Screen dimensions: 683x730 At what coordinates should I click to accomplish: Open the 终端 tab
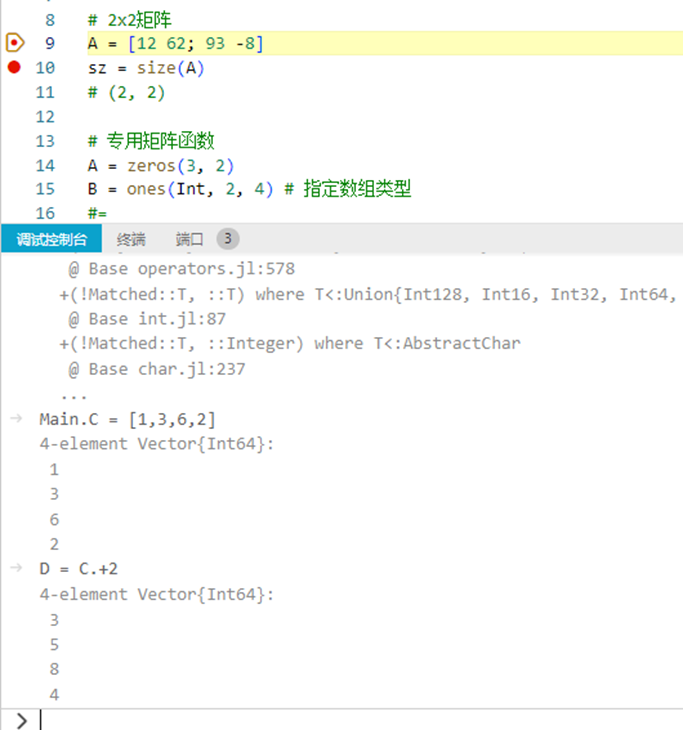(131, 239)
